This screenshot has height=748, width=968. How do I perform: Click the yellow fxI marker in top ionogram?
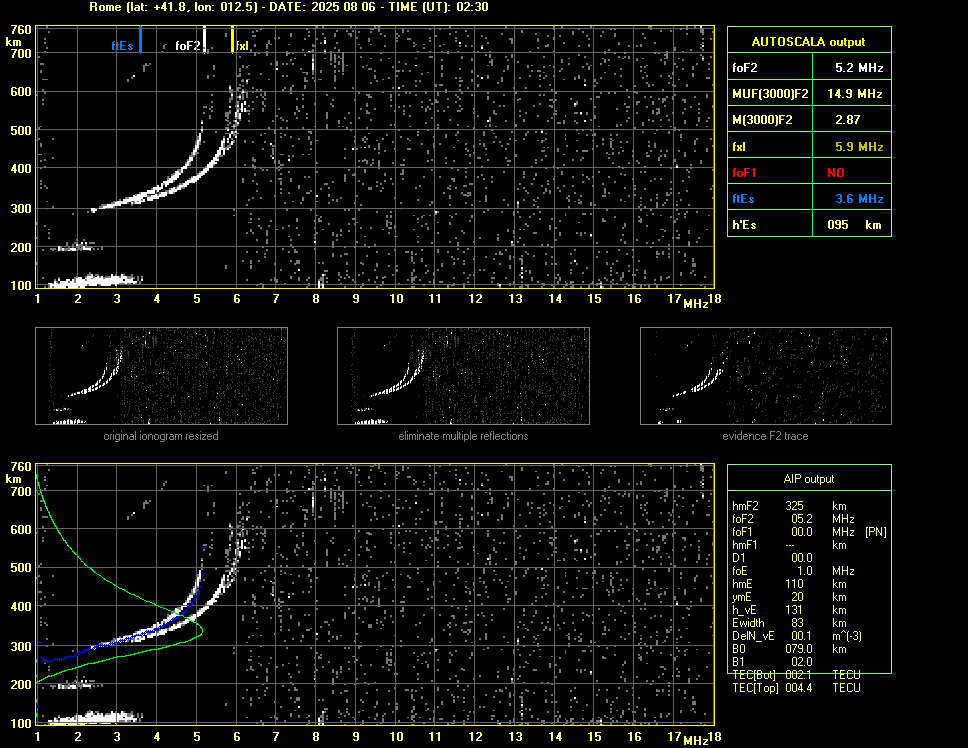coord(233,39)
